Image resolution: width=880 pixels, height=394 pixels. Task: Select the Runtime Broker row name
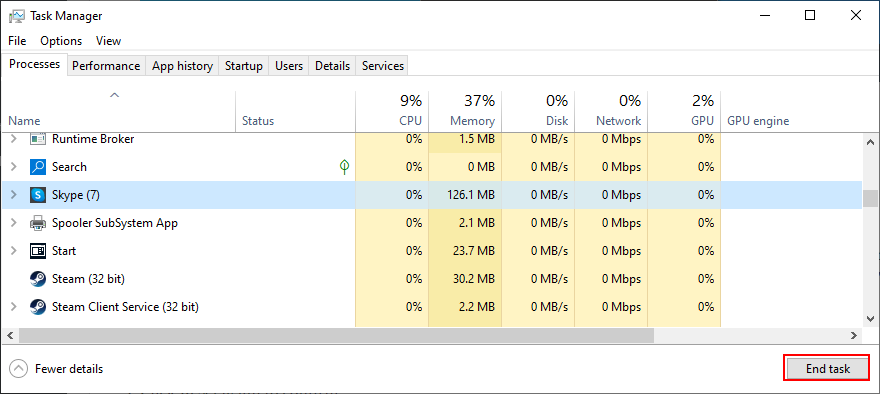click(93, 139)
